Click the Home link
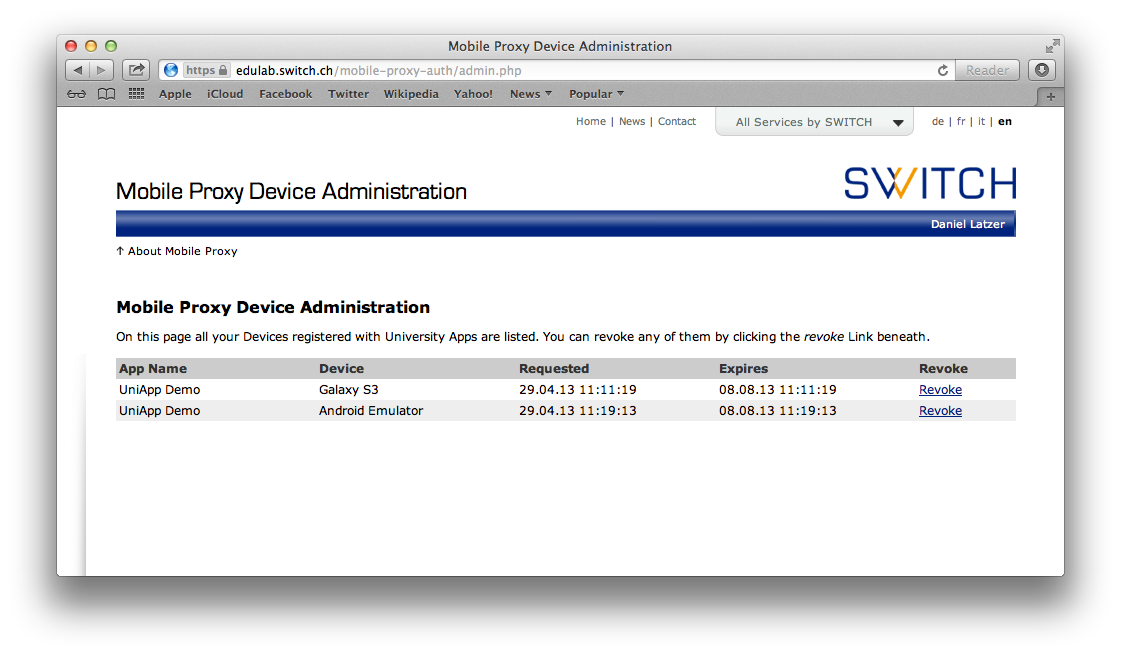Image resolution: width=1121 pixels, height=655 pixels. point(591,122)
